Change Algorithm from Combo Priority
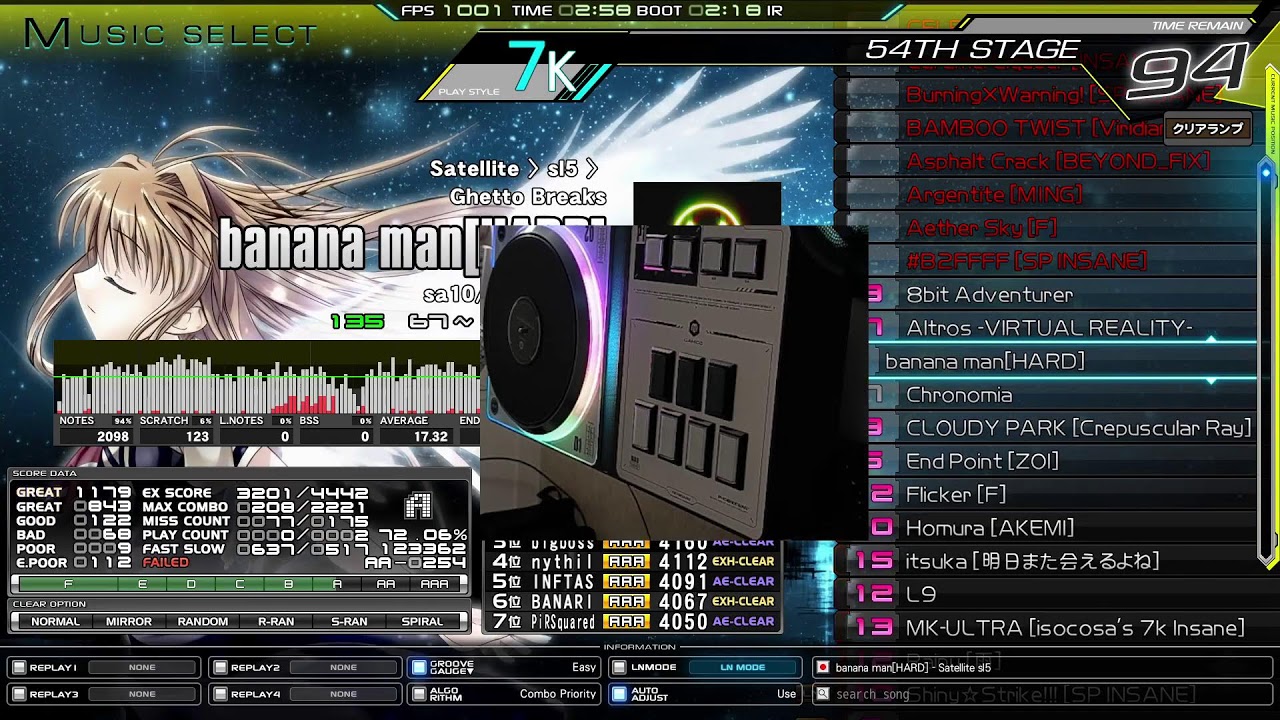This screenshot has width=1280, height=720. (558, 694)
